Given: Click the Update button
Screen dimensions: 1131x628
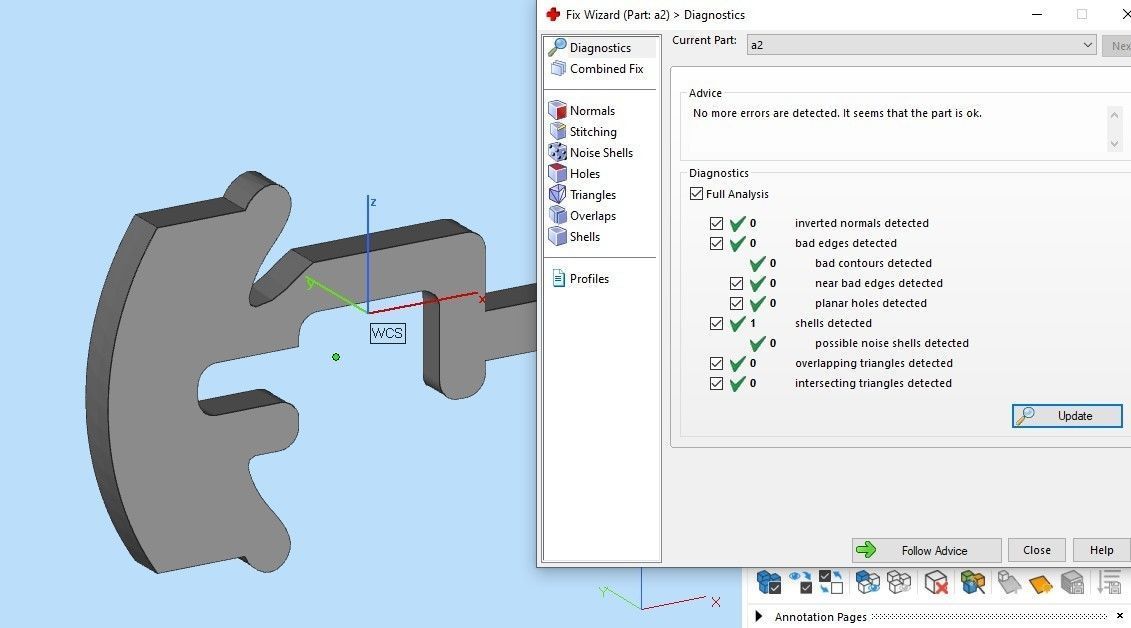Looking at the screenshot, I should coord(1067,416).
